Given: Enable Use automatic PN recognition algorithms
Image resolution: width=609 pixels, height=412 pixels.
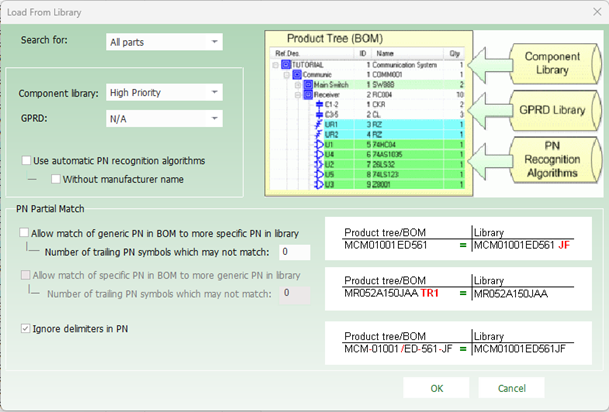Looking at the screenshot, I should (26, 160).
